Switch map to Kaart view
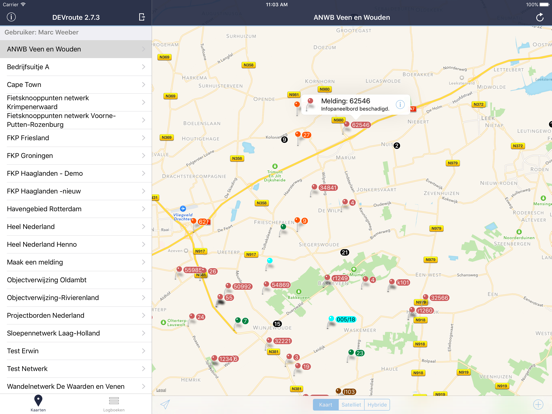The width and height of the screenshot is (552, 414). 326,404
